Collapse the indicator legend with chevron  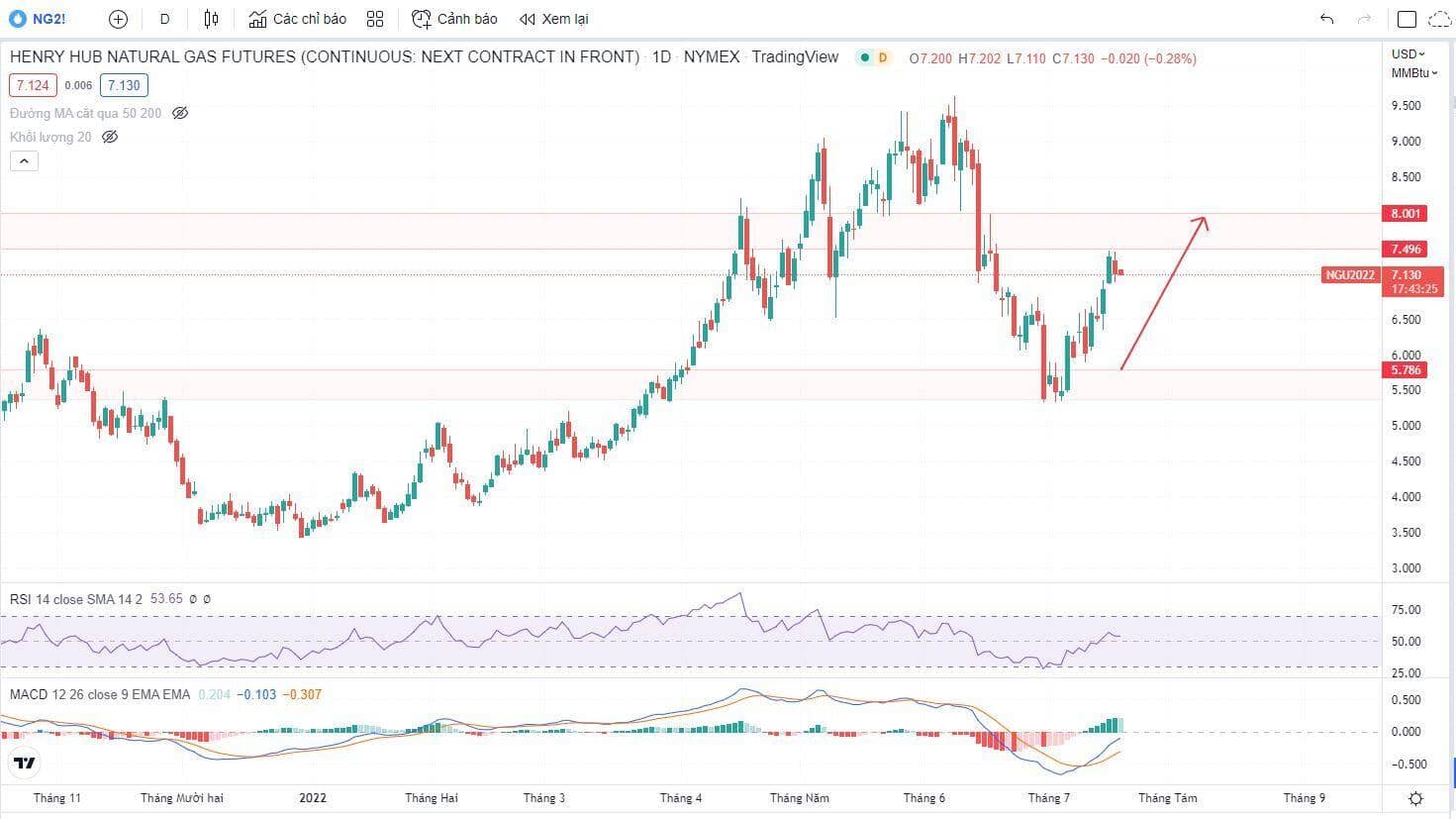click(24, 160)
